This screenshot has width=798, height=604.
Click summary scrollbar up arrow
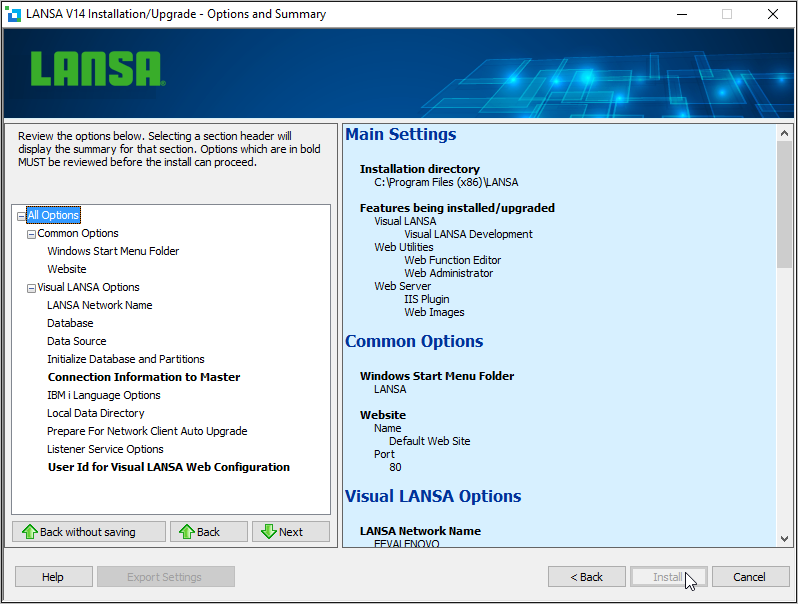(784, 133)
